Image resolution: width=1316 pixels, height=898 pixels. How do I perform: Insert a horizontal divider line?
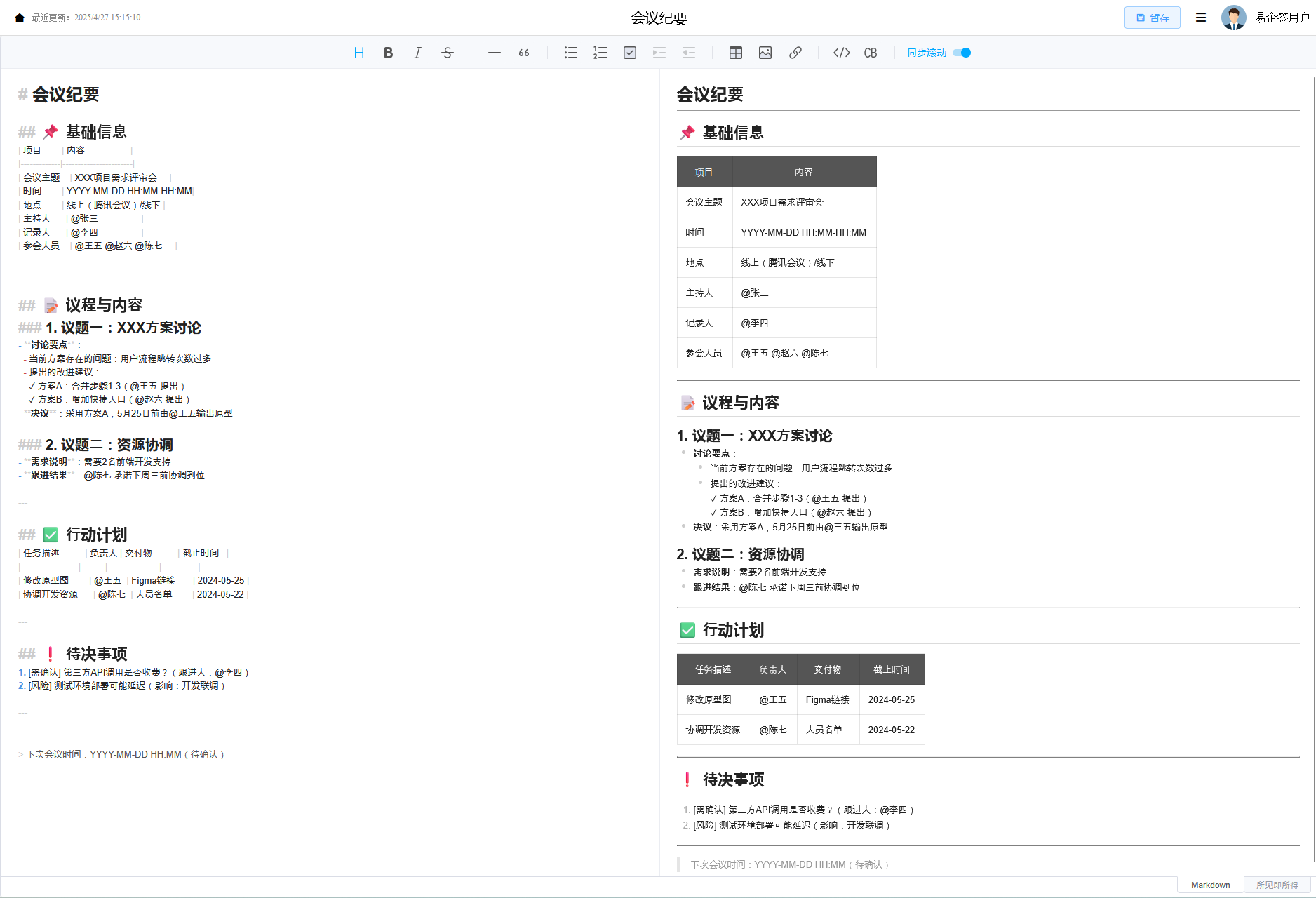click(x=495, y=53)
